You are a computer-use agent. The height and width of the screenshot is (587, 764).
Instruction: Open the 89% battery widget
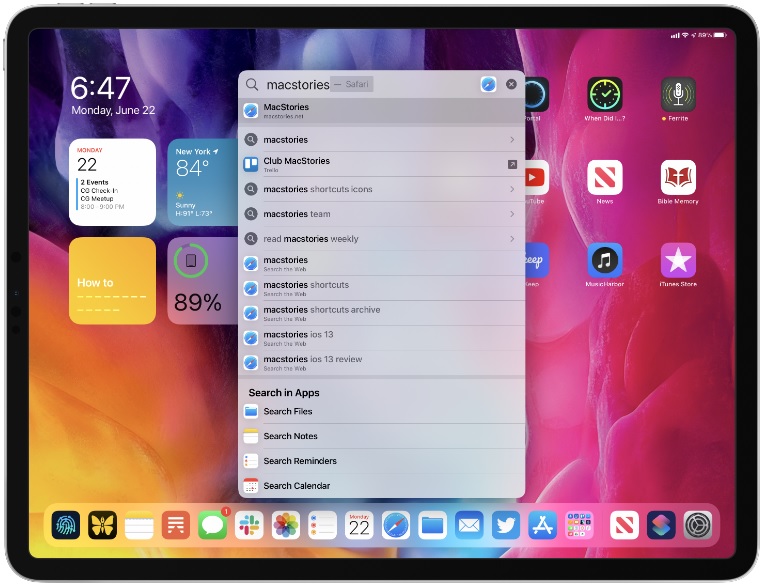click(203, 281)
